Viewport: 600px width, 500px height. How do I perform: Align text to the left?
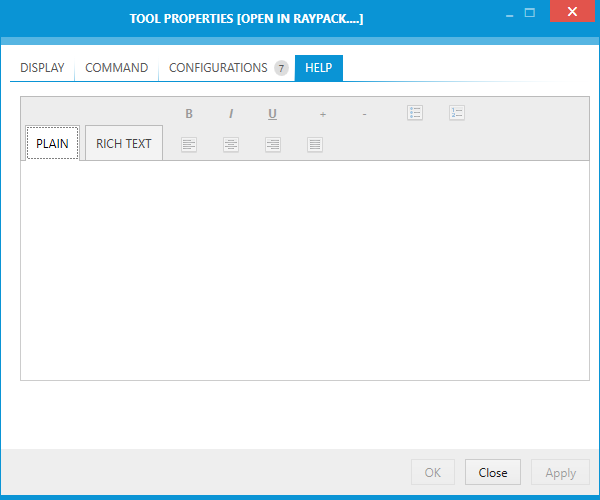189,145
